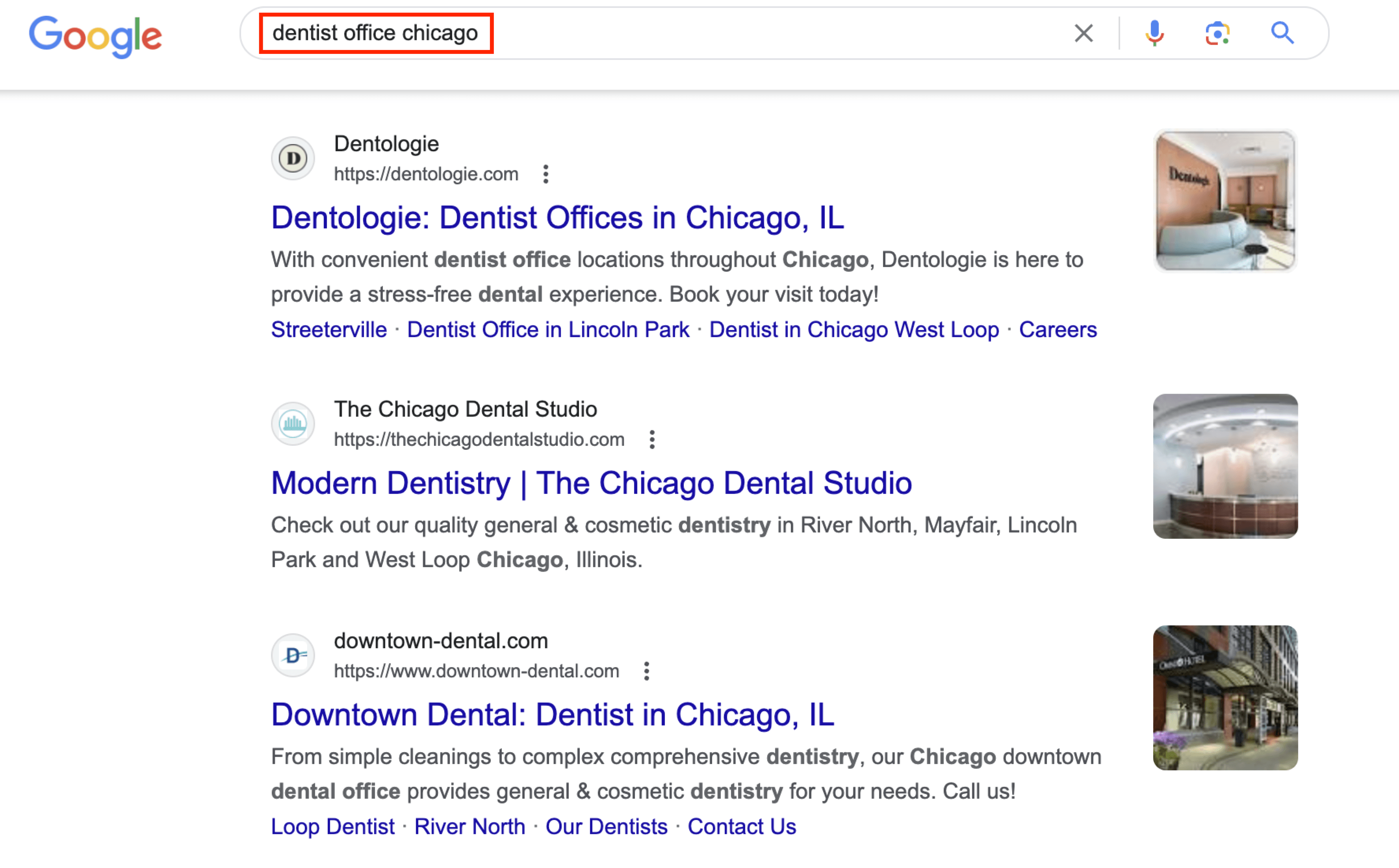Click the https://www.downtown-dental.com URL text
Image resolution: width=1399 pixels, height=868 pixels.
click(477, 671)
